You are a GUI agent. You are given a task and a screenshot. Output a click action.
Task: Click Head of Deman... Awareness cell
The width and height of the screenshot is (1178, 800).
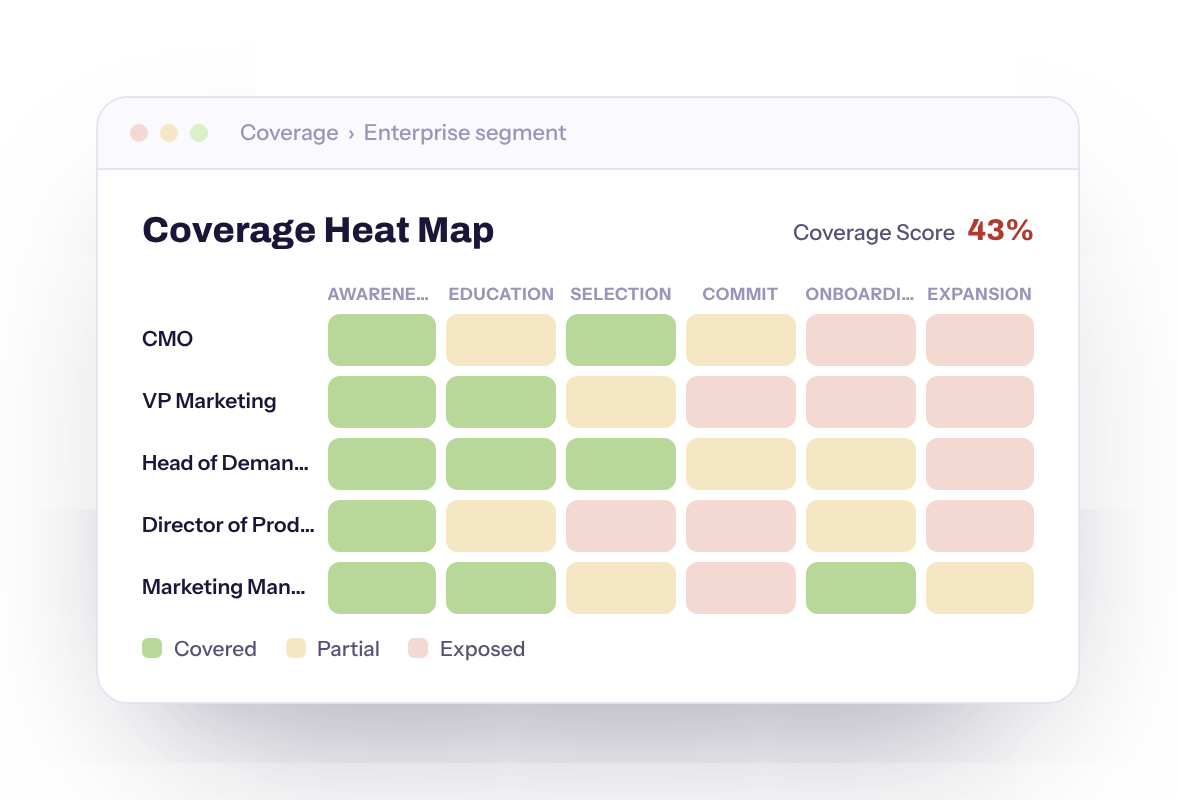382,464
